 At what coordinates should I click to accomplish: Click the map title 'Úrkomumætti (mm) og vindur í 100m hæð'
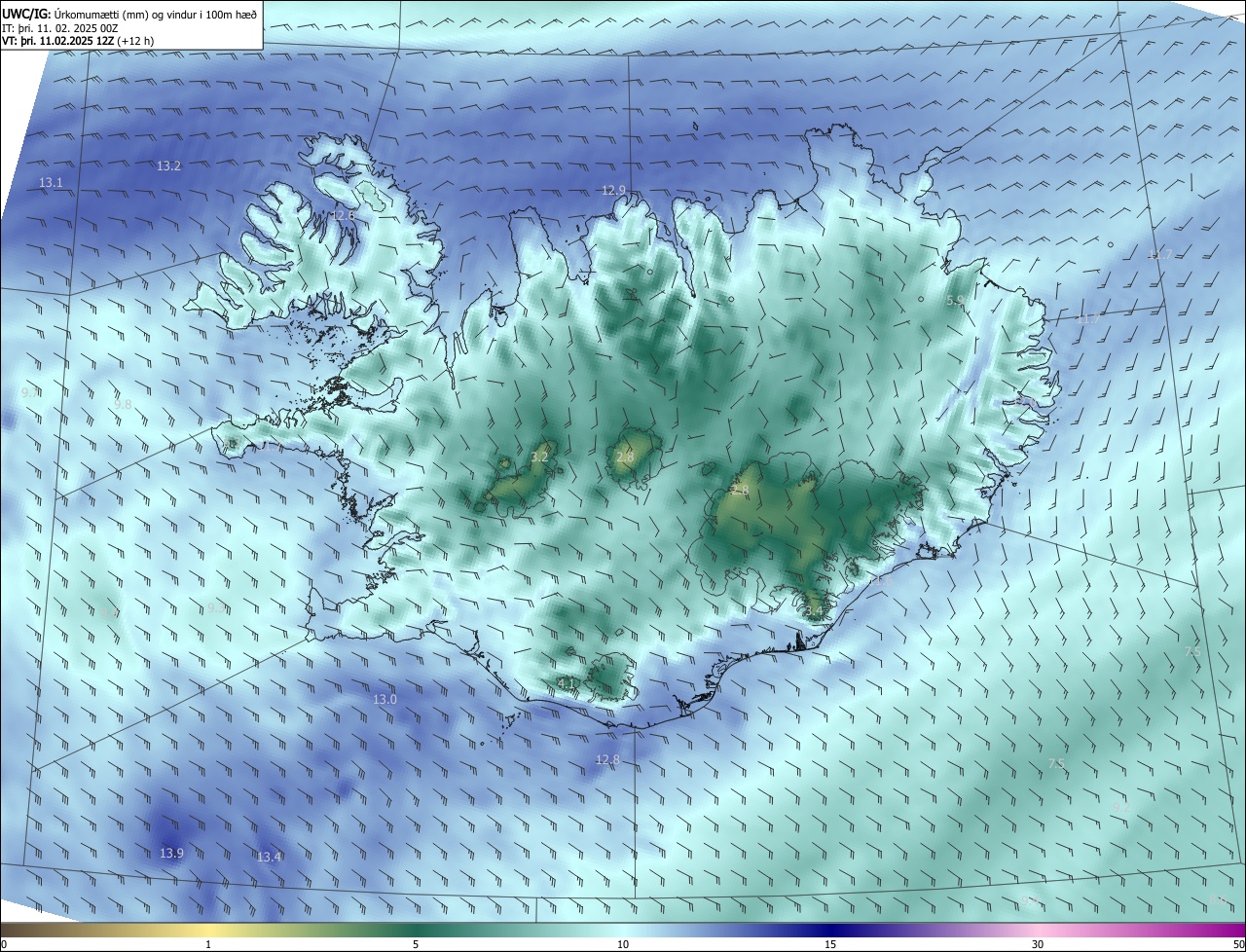click(156, 14)
